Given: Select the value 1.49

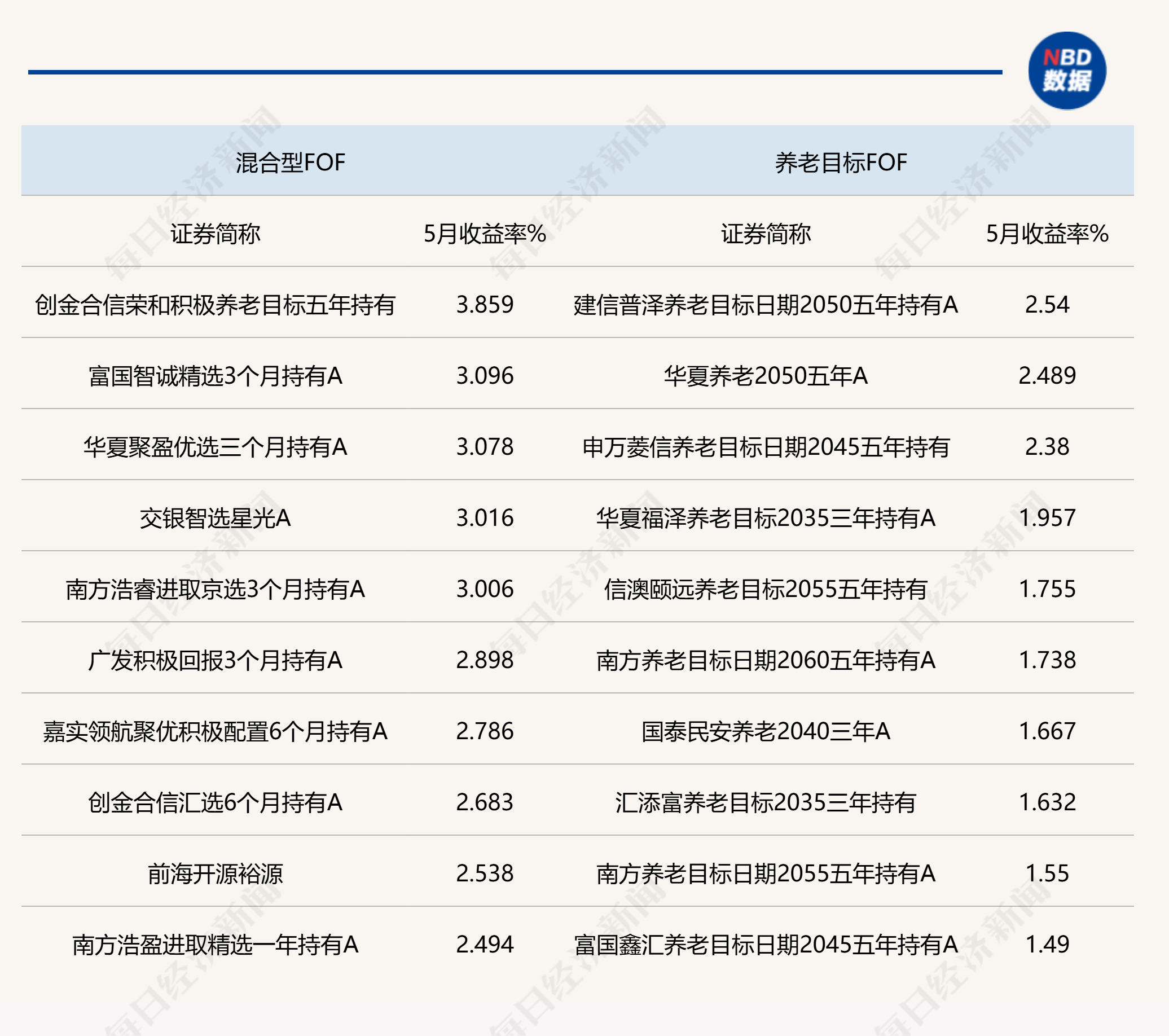Looking at the screenshot, I should (x=1047, y=945).
